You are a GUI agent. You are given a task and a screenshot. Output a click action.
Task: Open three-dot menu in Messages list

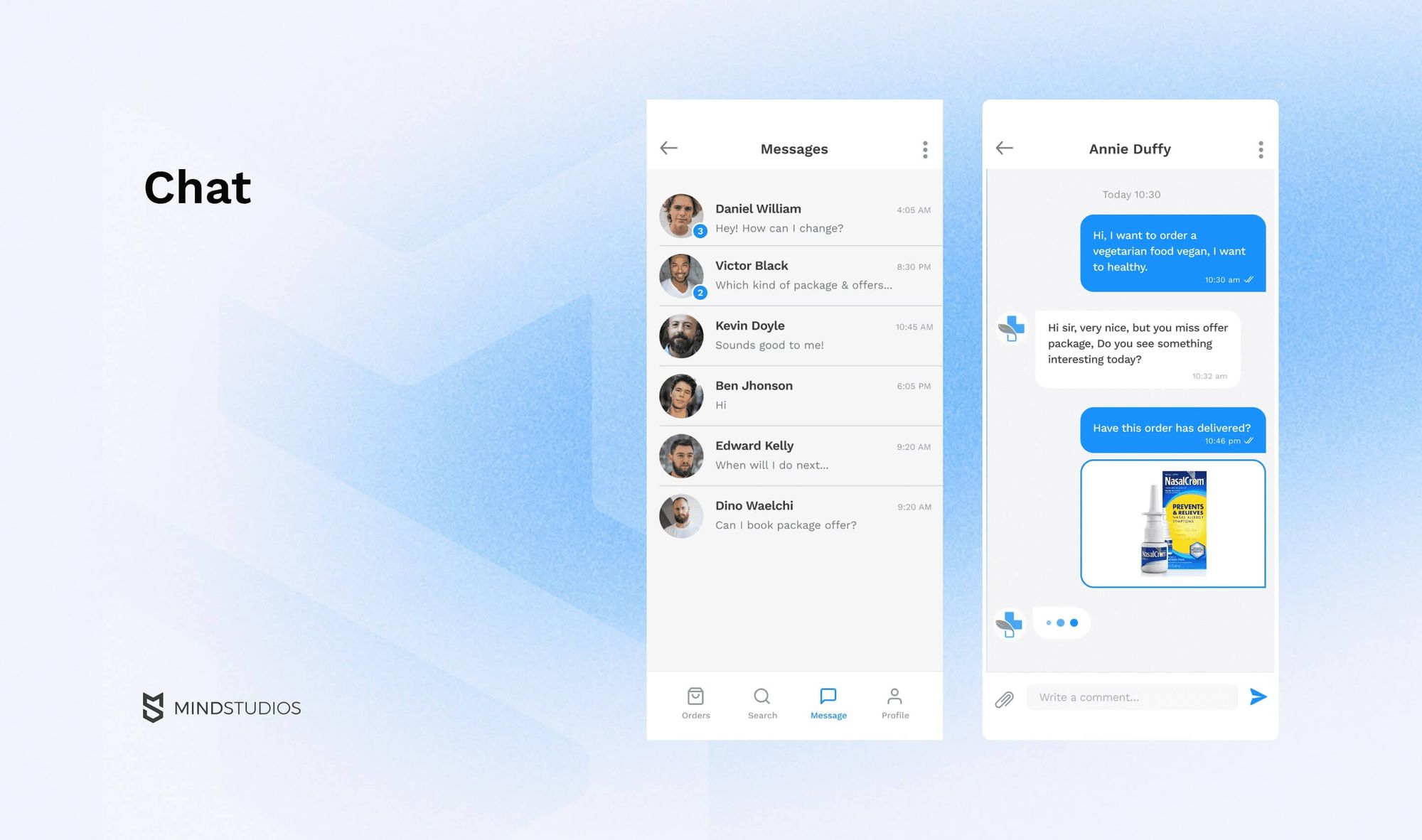(x=924, y=148)
